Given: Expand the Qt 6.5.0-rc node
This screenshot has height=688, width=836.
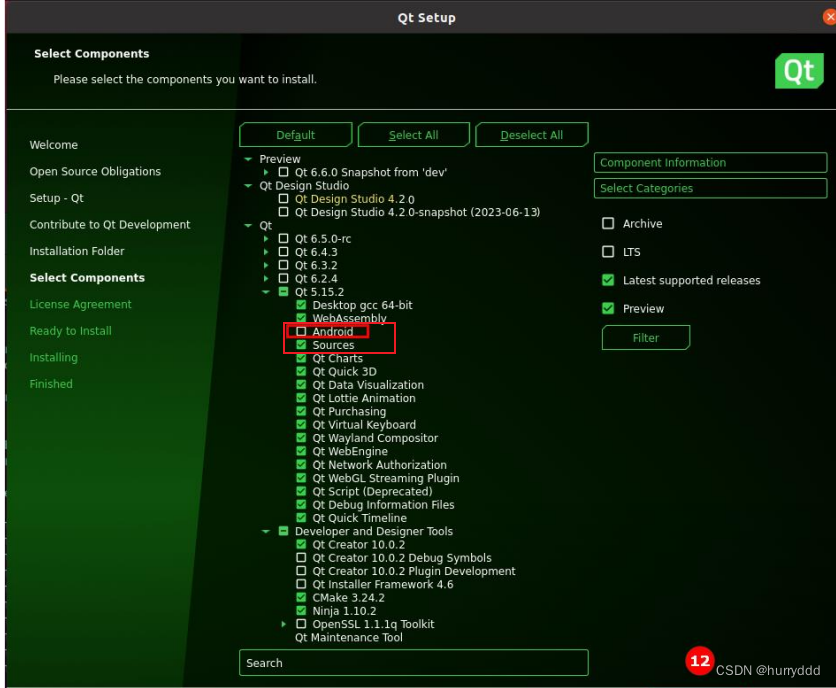Looking at the screenshot, I should [x=266, y=238].
